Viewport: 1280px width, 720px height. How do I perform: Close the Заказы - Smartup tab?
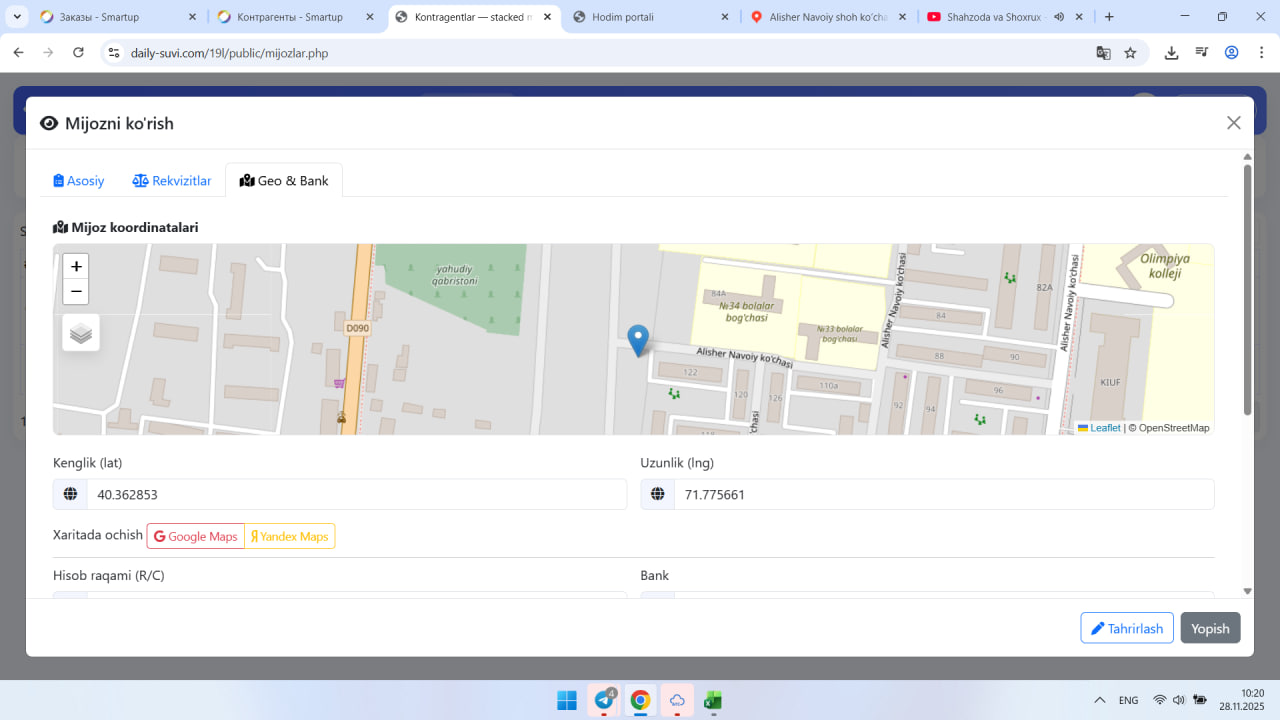coord(191,17)
